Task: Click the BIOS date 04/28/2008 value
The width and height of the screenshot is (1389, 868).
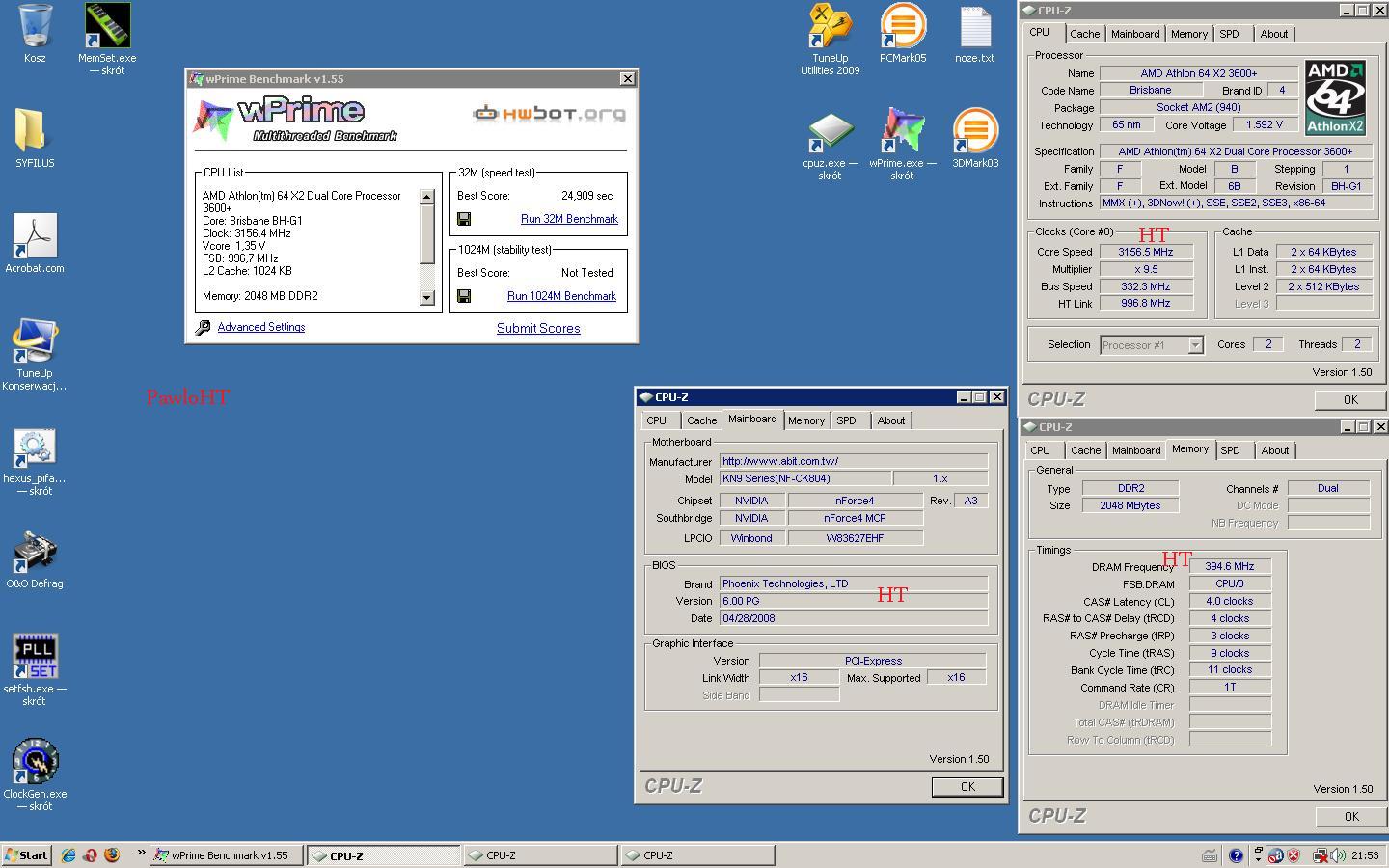Action: click(x=854, y=618)
